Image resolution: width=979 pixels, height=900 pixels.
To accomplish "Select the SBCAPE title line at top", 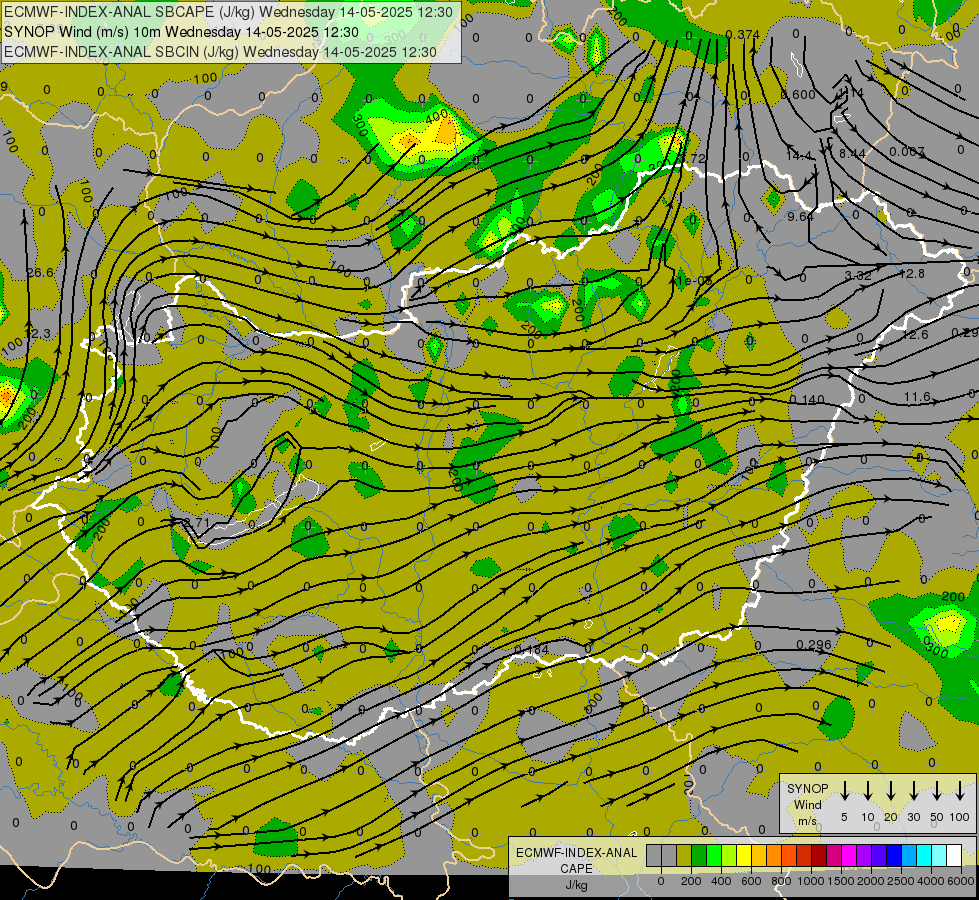I will click(228, 12).
